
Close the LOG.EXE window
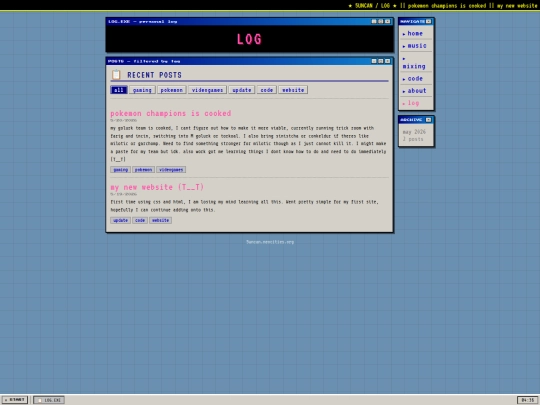click(387, 21)
